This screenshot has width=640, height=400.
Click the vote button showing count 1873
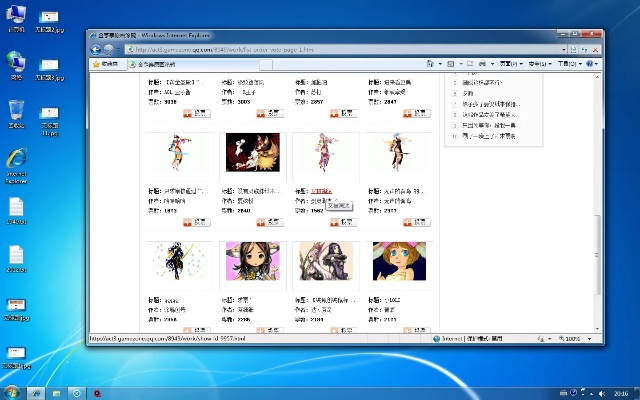(196, 222)
